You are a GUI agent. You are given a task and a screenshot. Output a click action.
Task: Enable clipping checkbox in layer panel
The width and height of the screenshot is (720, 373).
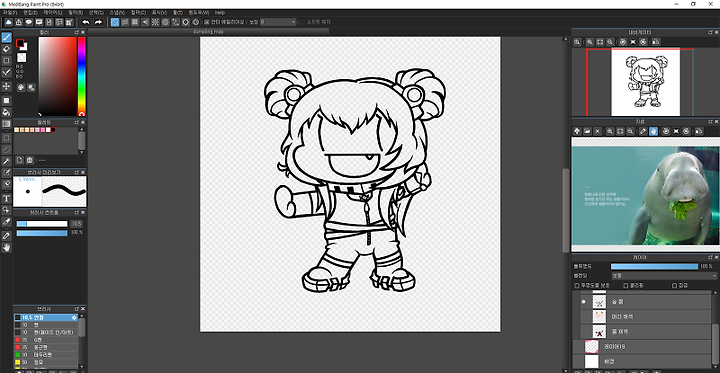tap(626, 286)
